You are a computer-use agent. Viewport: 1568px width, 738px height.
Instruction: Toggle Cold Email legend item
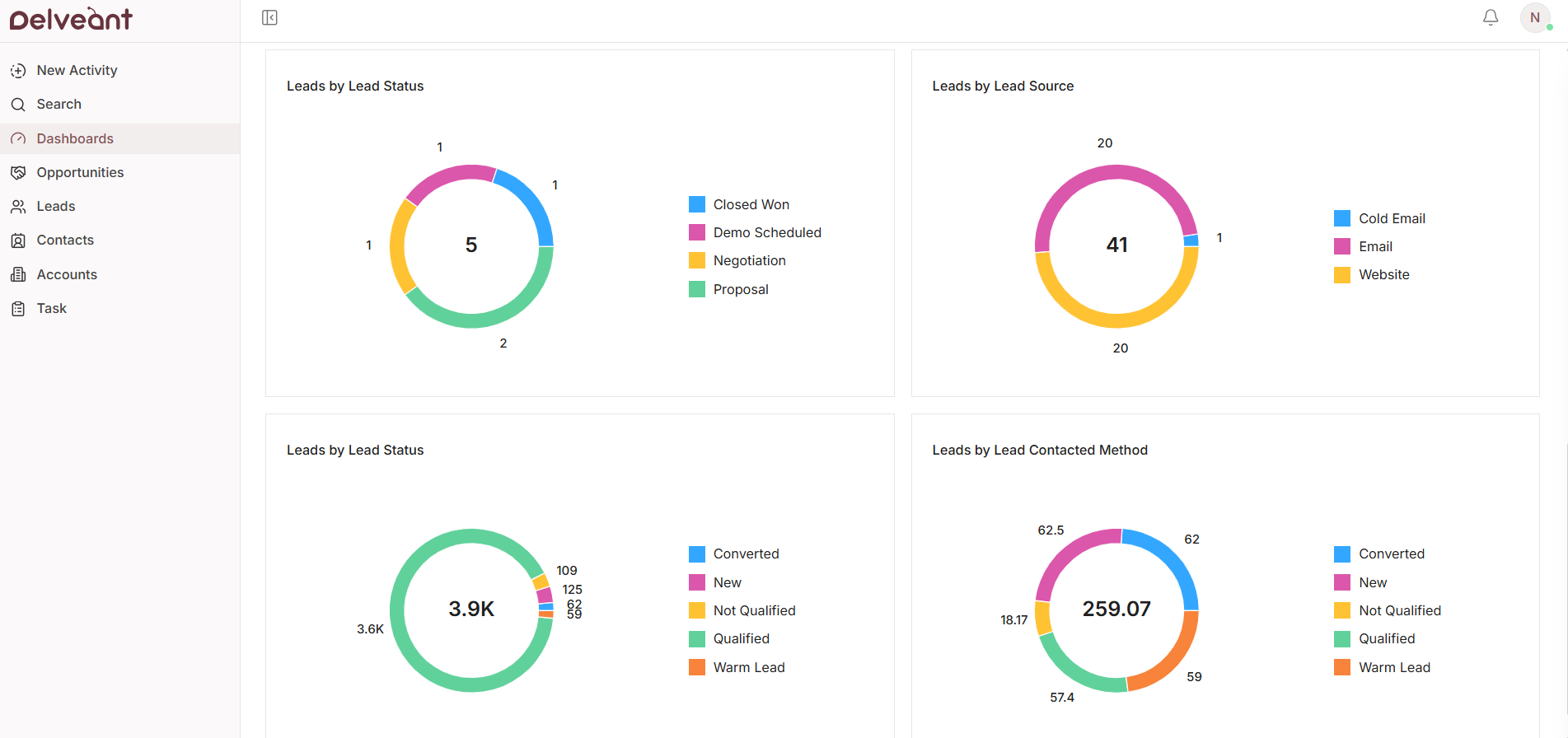pos(1391,218)
